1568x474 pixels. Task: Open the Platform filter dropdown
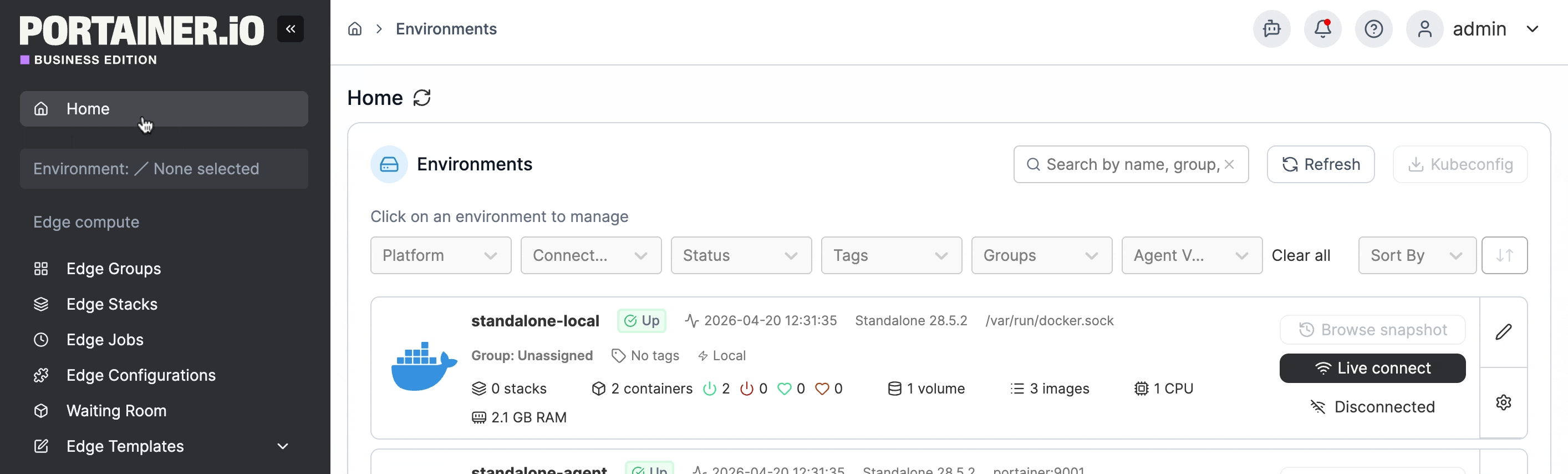pyautogui.click(x=441, y=255)
